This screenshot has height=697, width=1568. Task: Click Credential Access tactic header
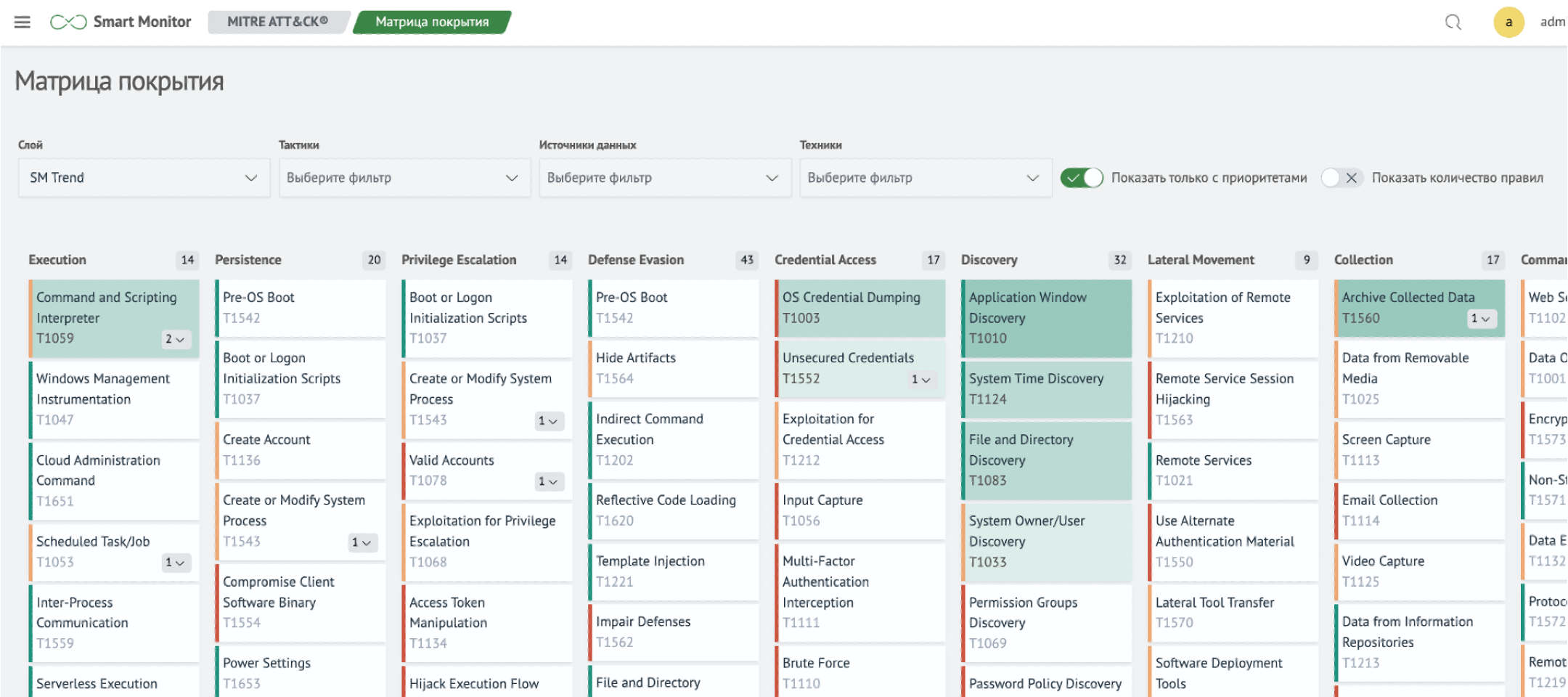825,260
